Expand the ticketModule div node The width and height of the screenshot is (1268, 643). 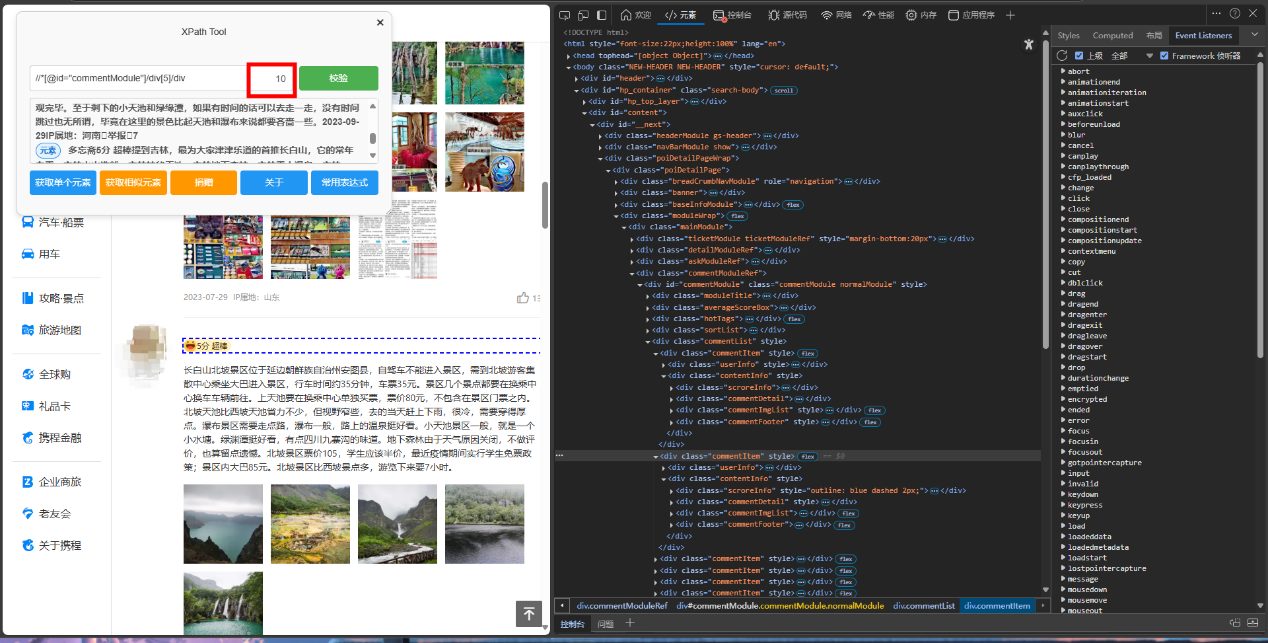pos(633,239)
